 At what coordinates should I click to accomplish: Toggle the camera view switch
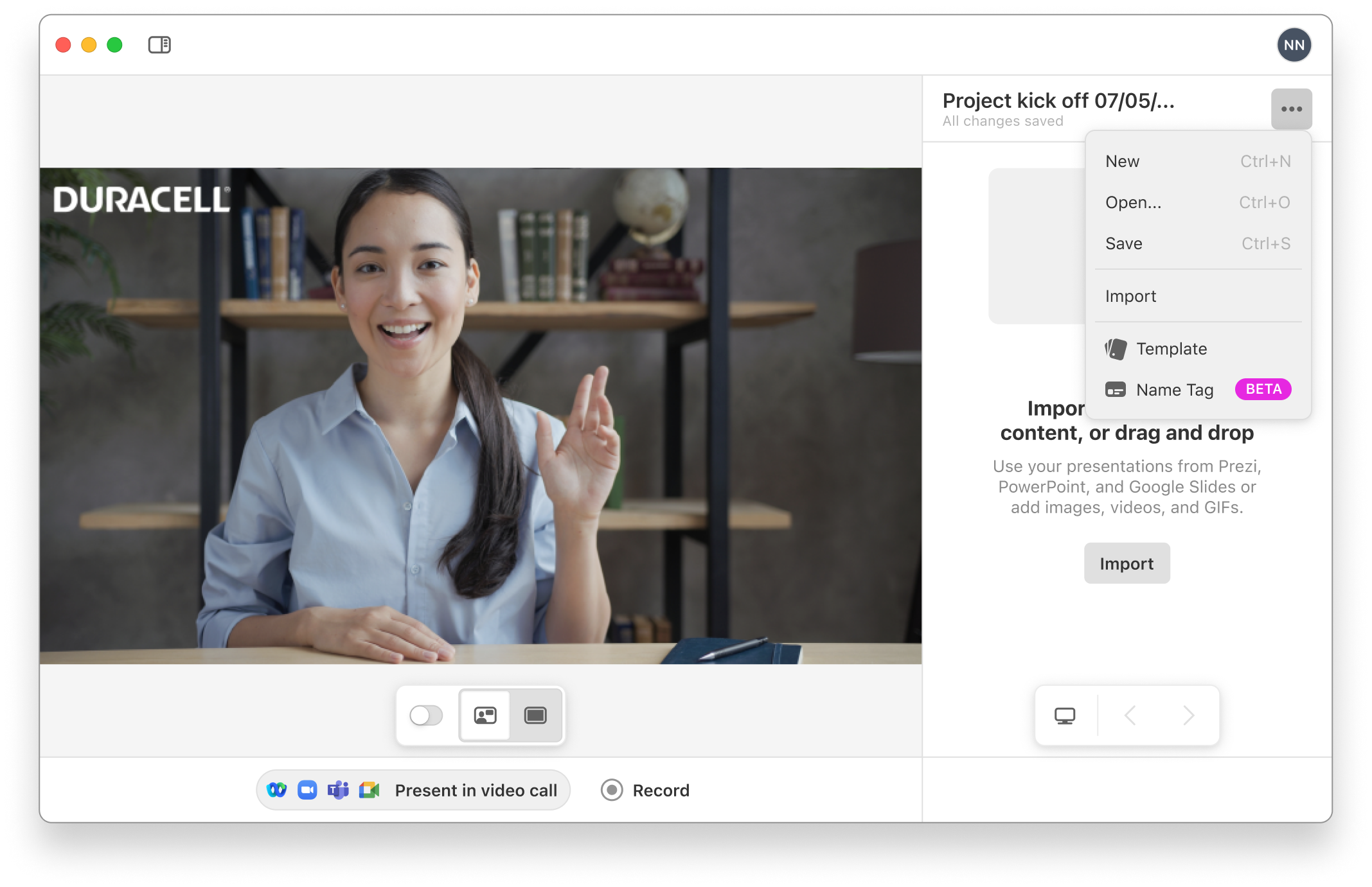pyautogui.click(x=426, y=715)
